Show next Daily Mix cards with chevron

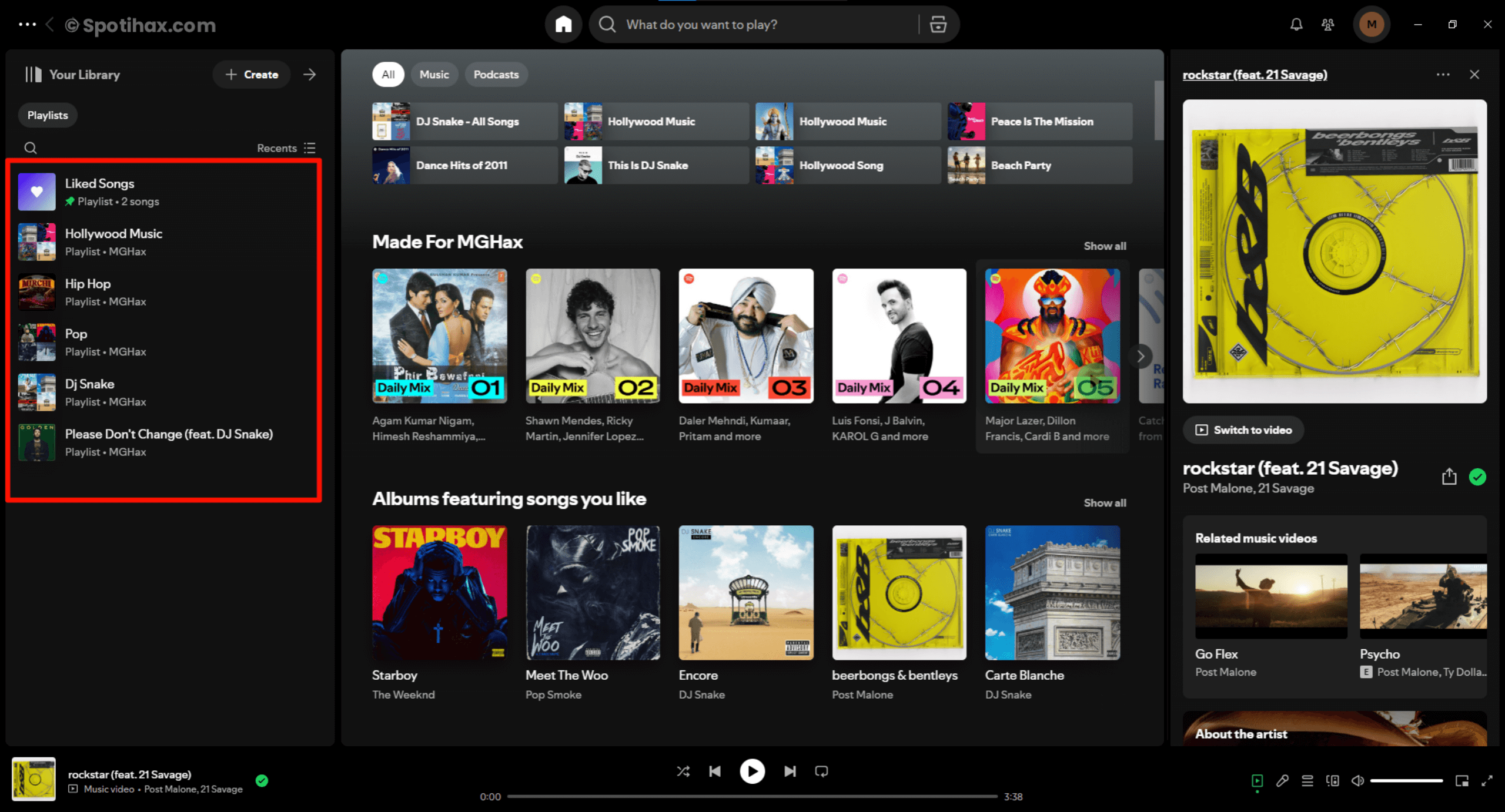point(1140,355)
